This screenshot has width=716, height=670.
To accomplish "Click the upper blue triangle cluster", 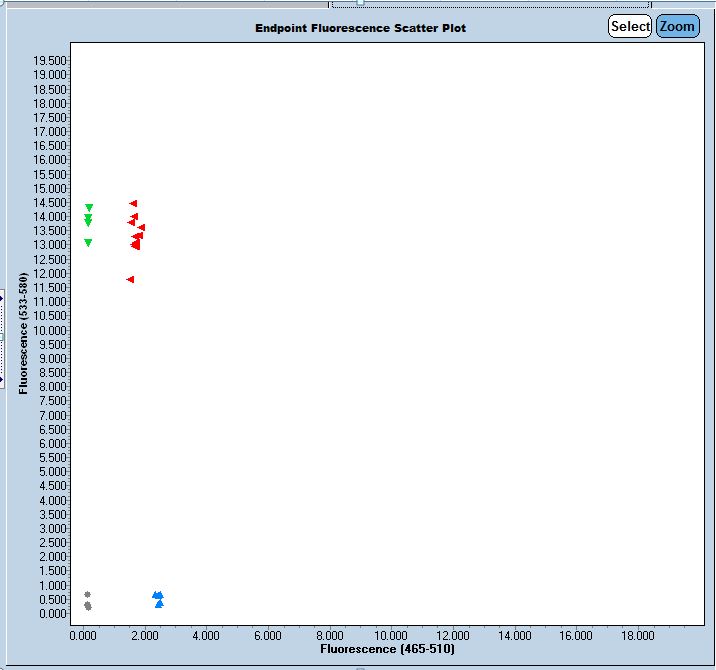I will (x=157, y=595).
